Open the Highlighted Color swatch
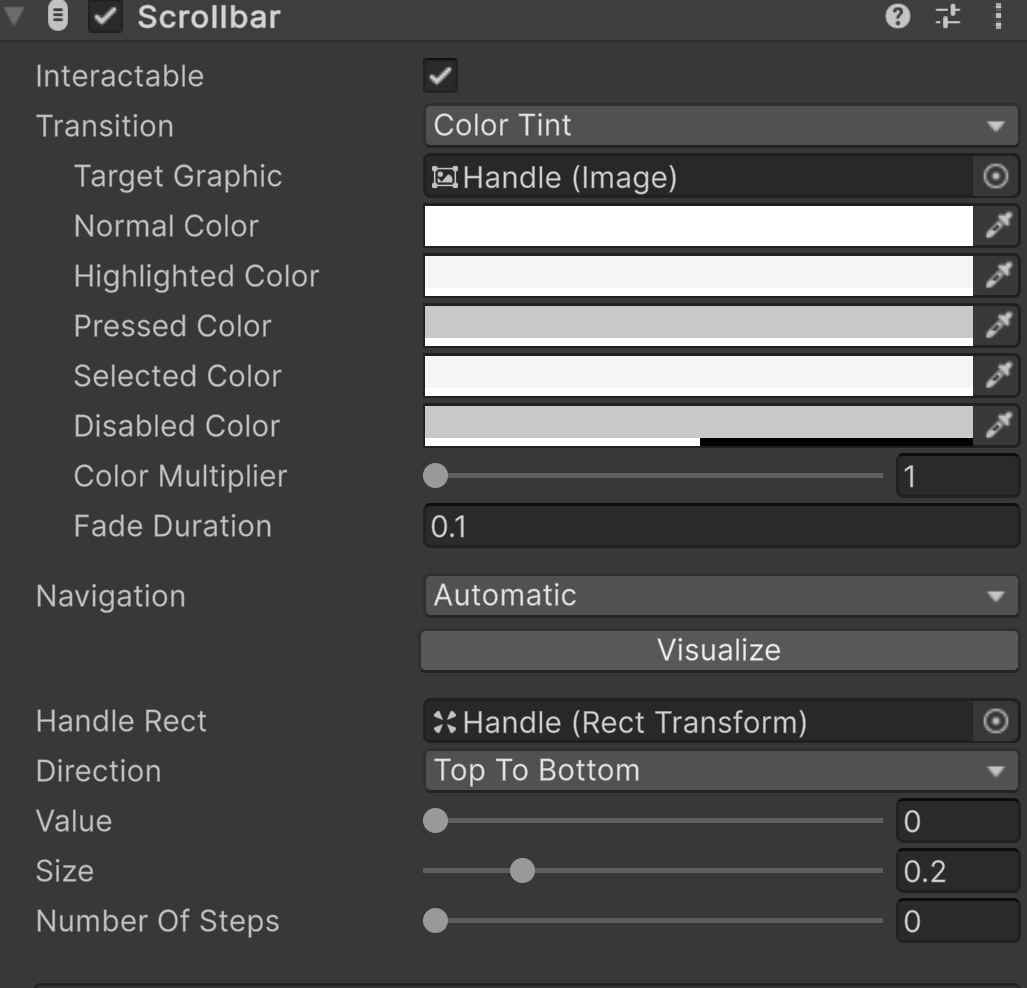Viewport: 1027px width, 988px height. 698,276
